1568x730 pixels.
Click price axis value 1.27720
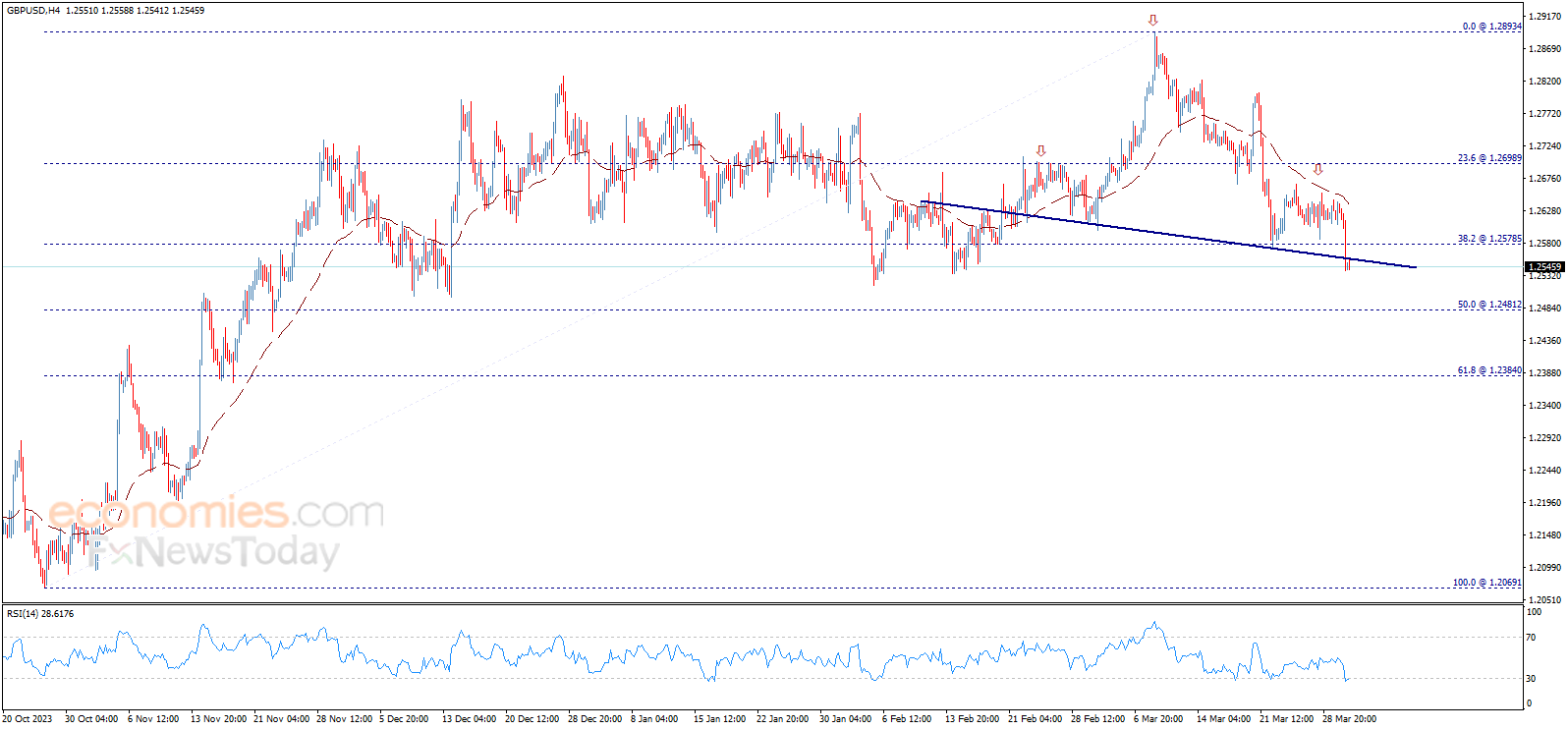point(1546,114)
